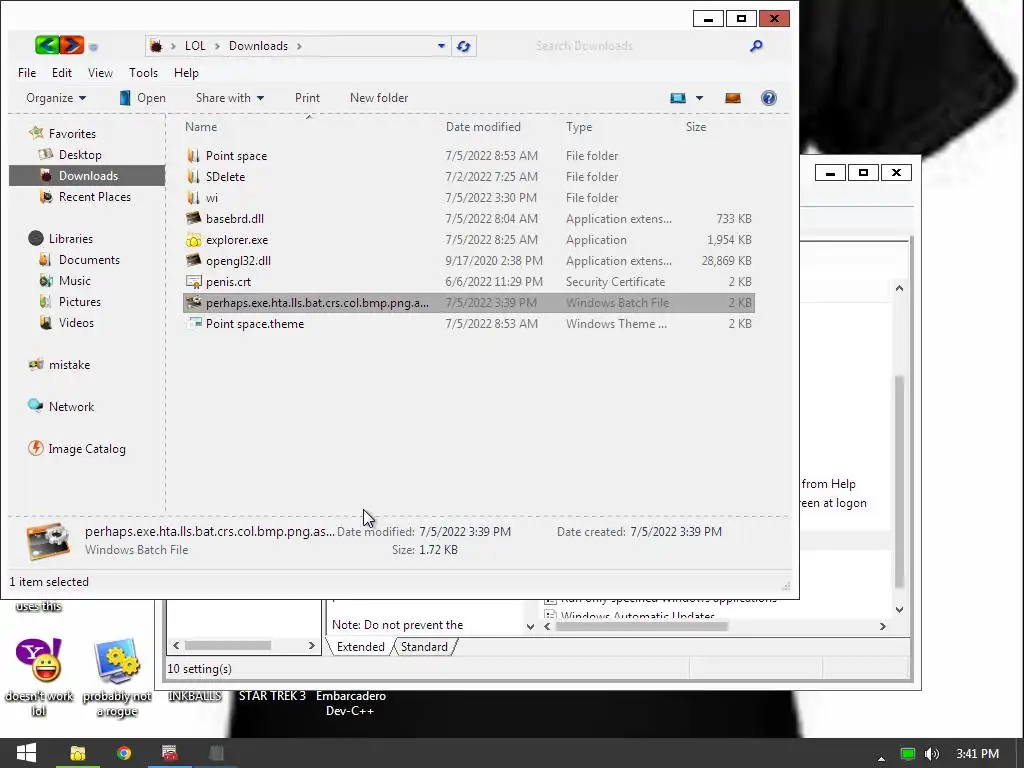Open Chrome from the taskbar
Screen dimensions: 1024x768
123,753
